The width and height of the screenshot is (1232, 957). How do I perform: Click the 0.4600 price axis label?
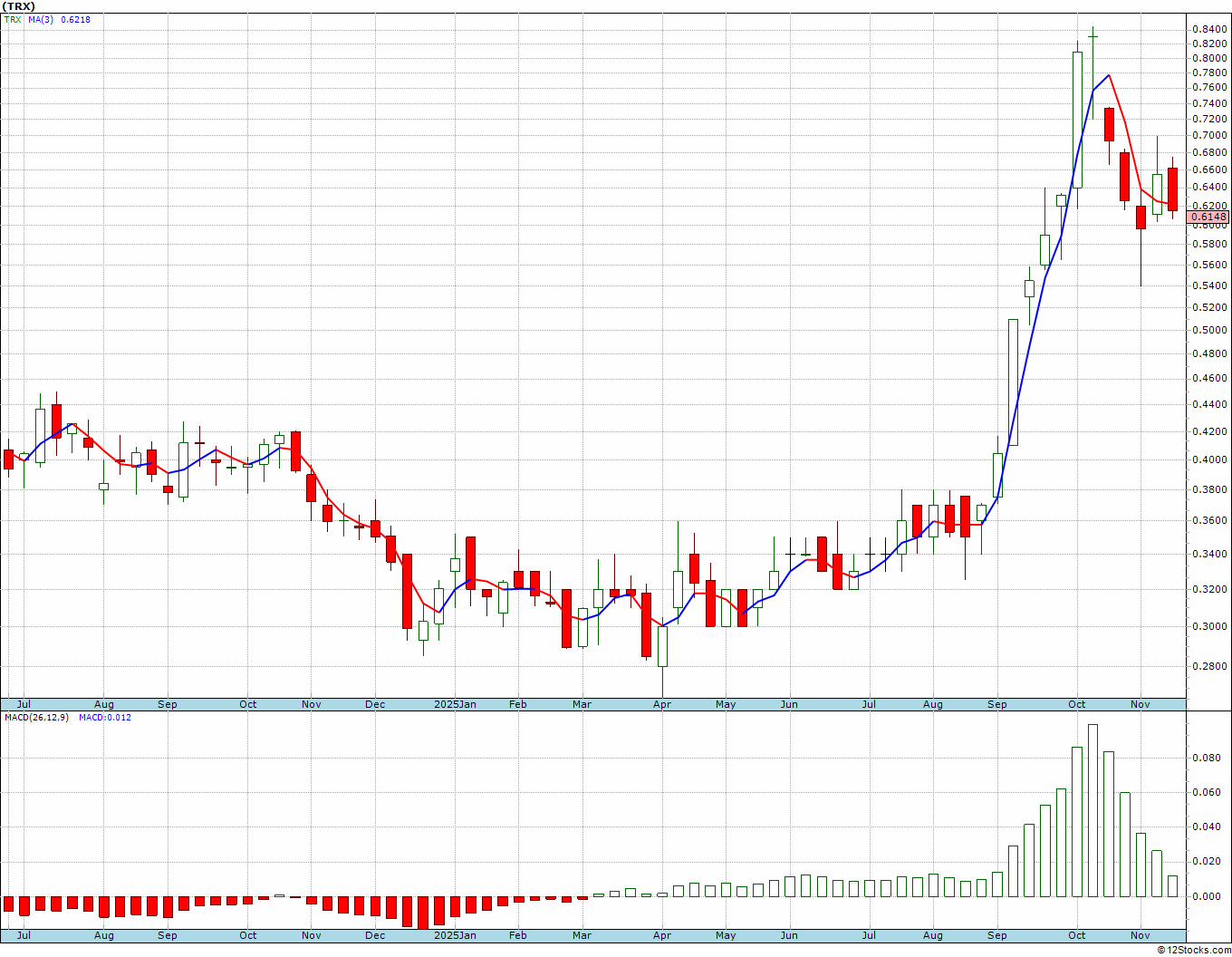coord(1209,379)
